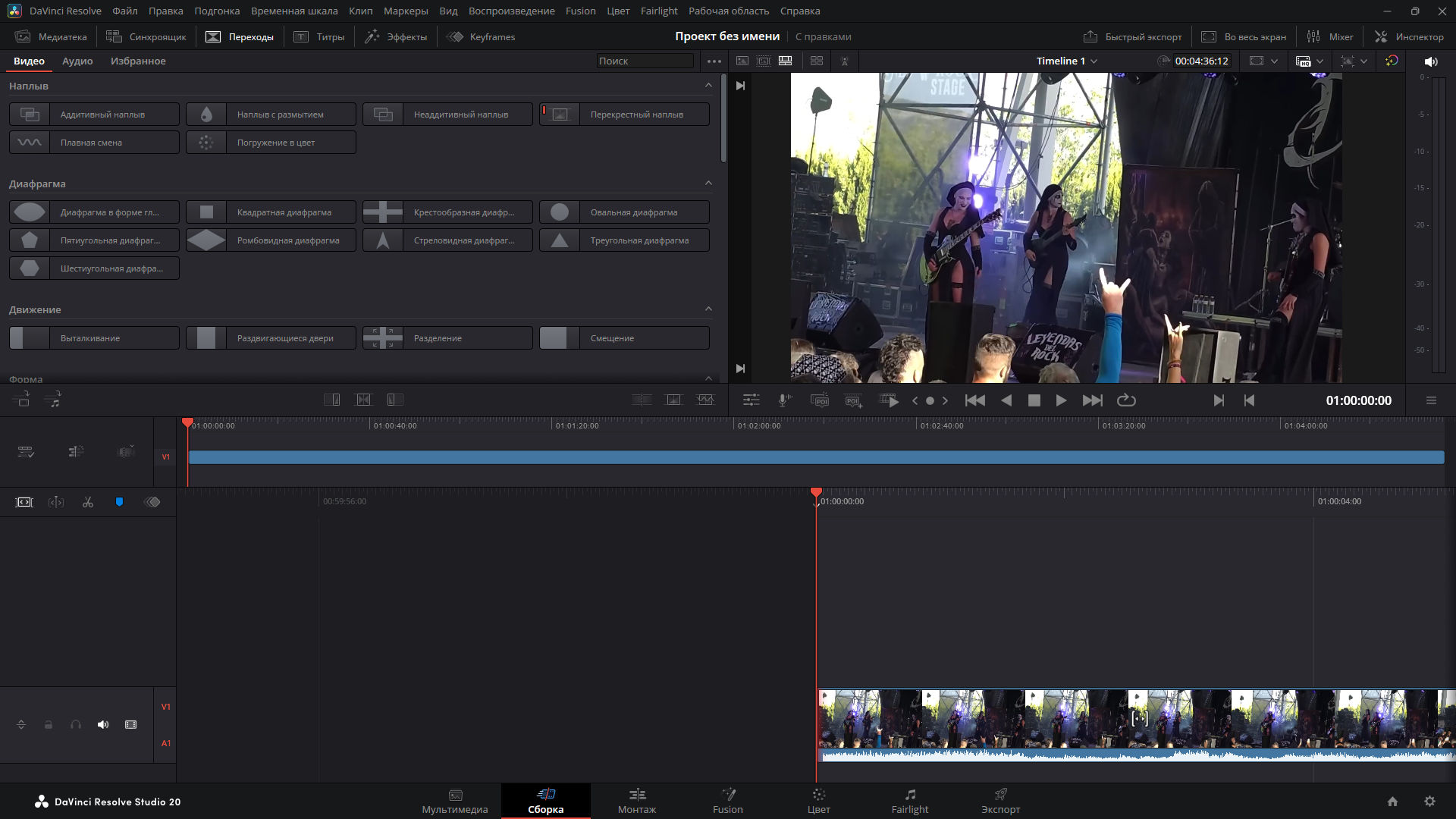Viewport: 1456px width, 819px height.
Task: Collapse the Движение transitions section
Action: click(x=708, y=309)
